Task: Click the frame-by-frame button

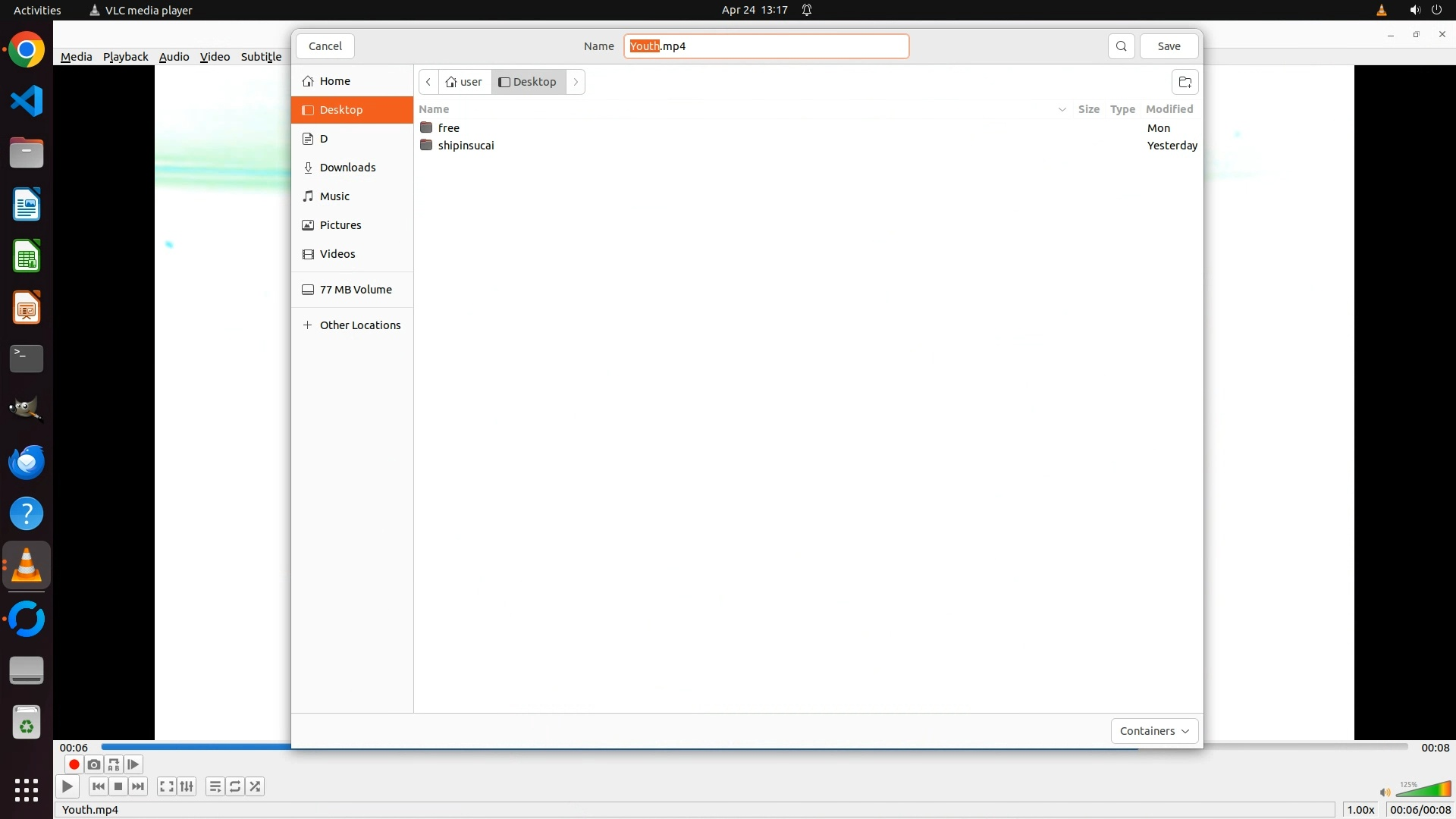Action: click(x=133, y=764)
